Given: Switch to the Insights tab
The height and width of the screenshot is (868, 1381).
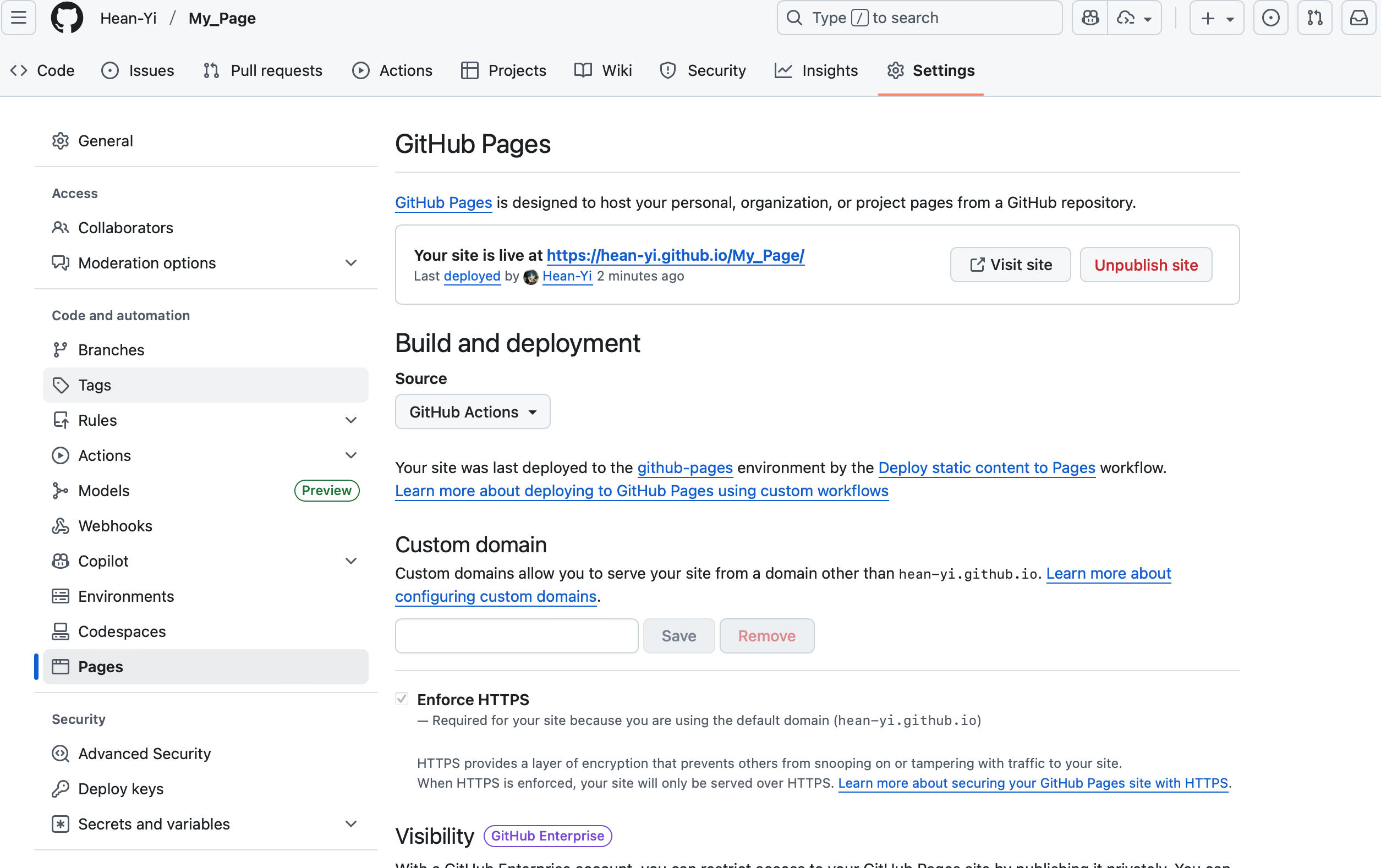Looking at the screenshot, I should coord(815,70).
